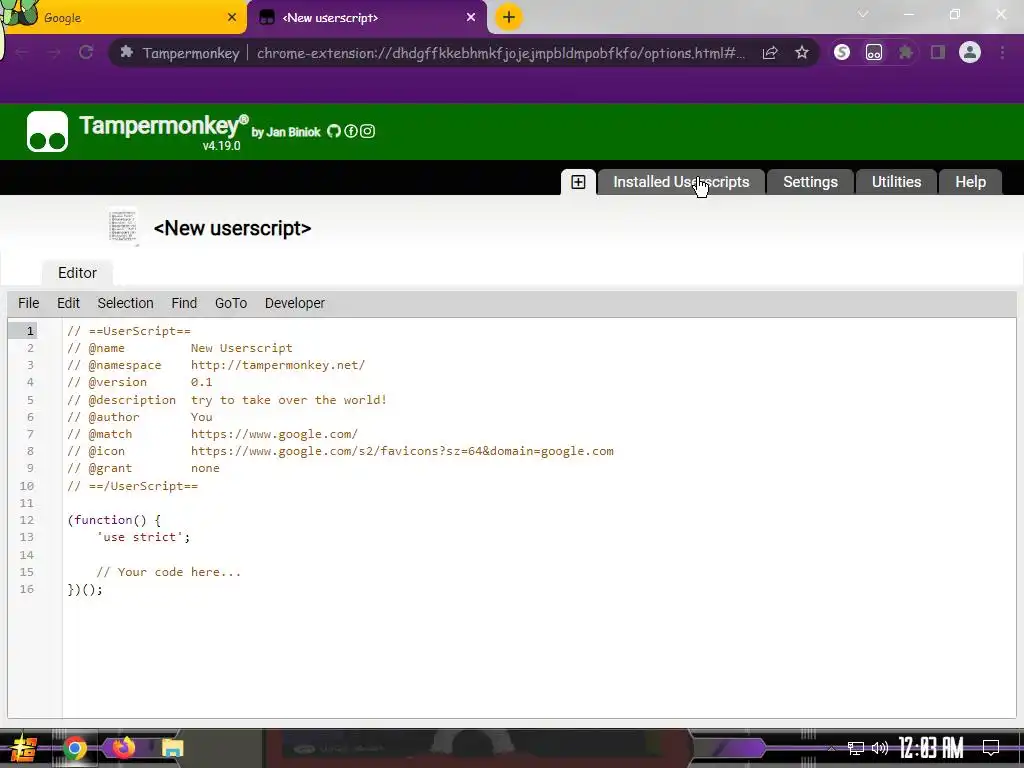
Task: Click the @author value 'You'
Action: point(201,417)
